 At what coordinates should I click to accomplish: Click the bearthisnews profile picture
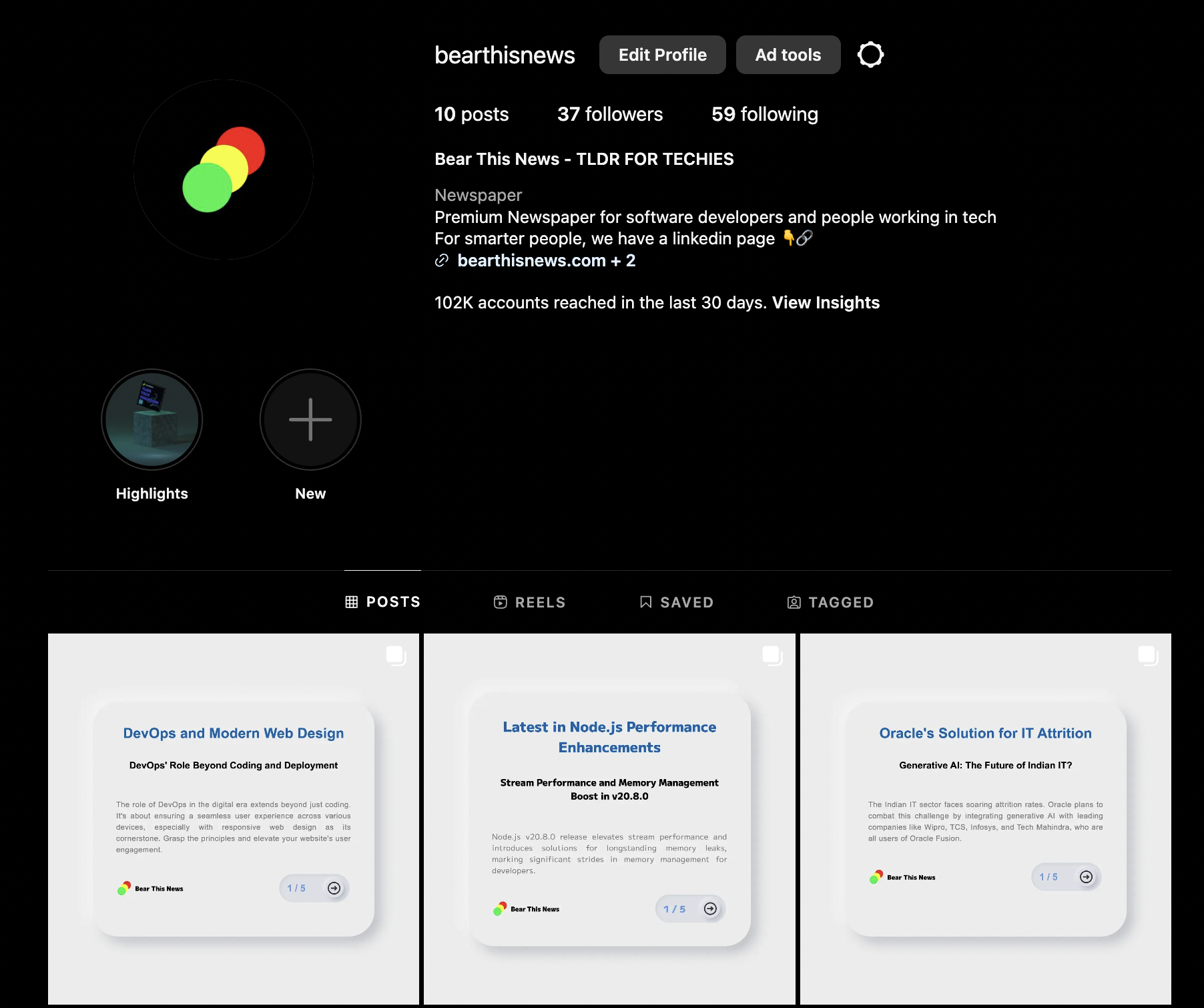pos(224,170)
